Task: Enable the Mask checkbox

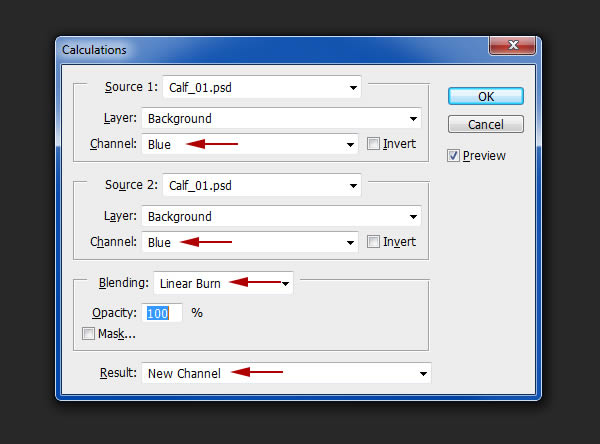Action: (x=88, y=333)
